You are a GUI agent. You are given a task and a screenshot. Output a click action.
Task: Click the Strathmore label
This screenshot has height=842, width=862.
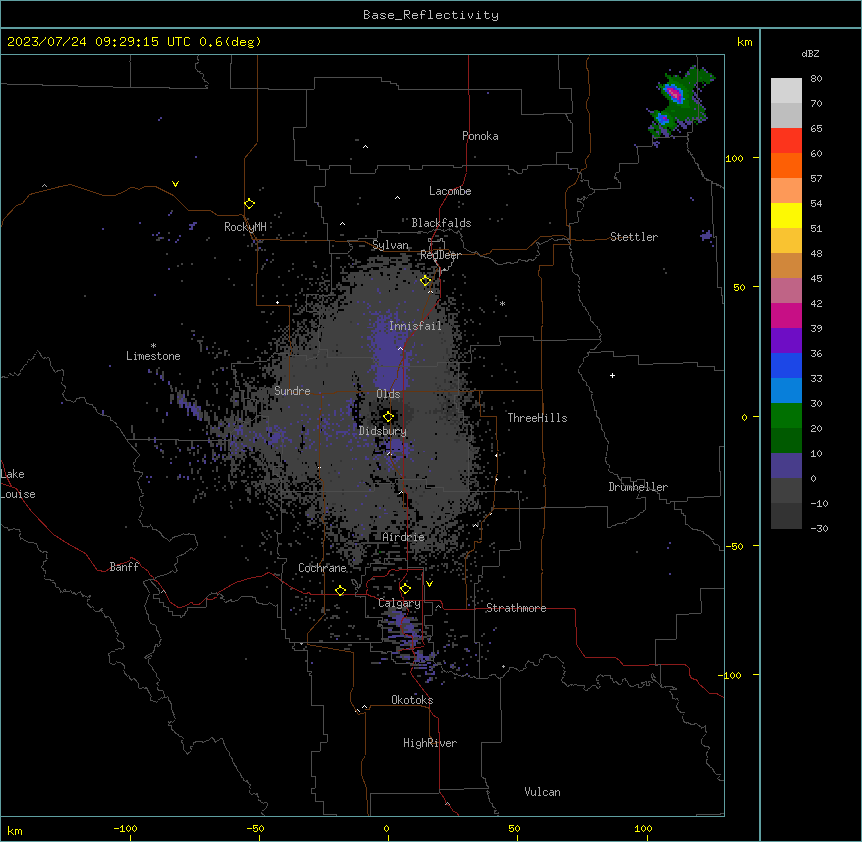[516, 608]
